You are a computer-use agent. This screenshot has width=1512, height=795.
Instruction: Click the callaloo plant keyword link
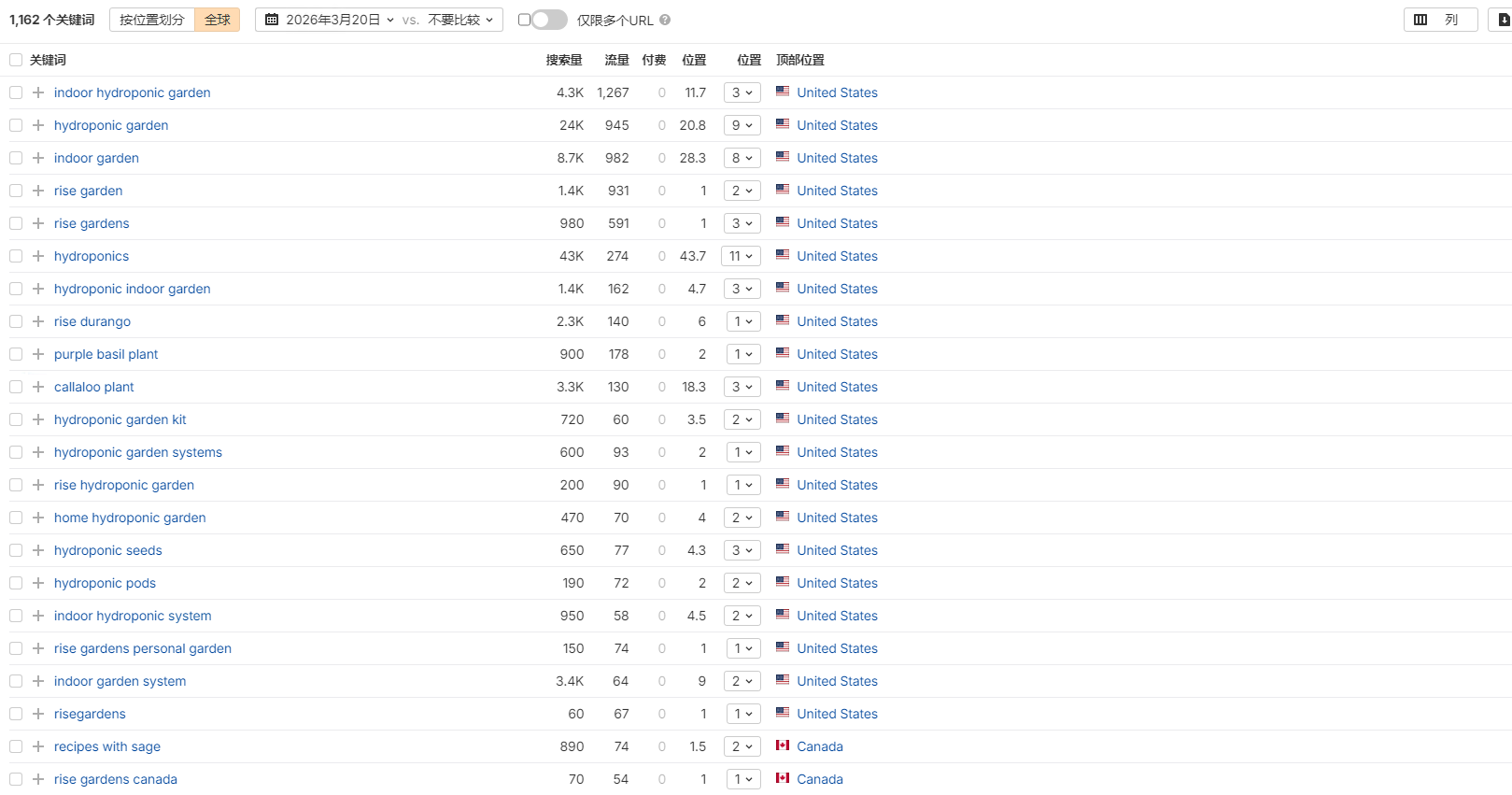pyautogui.click(x=94, y=387)
